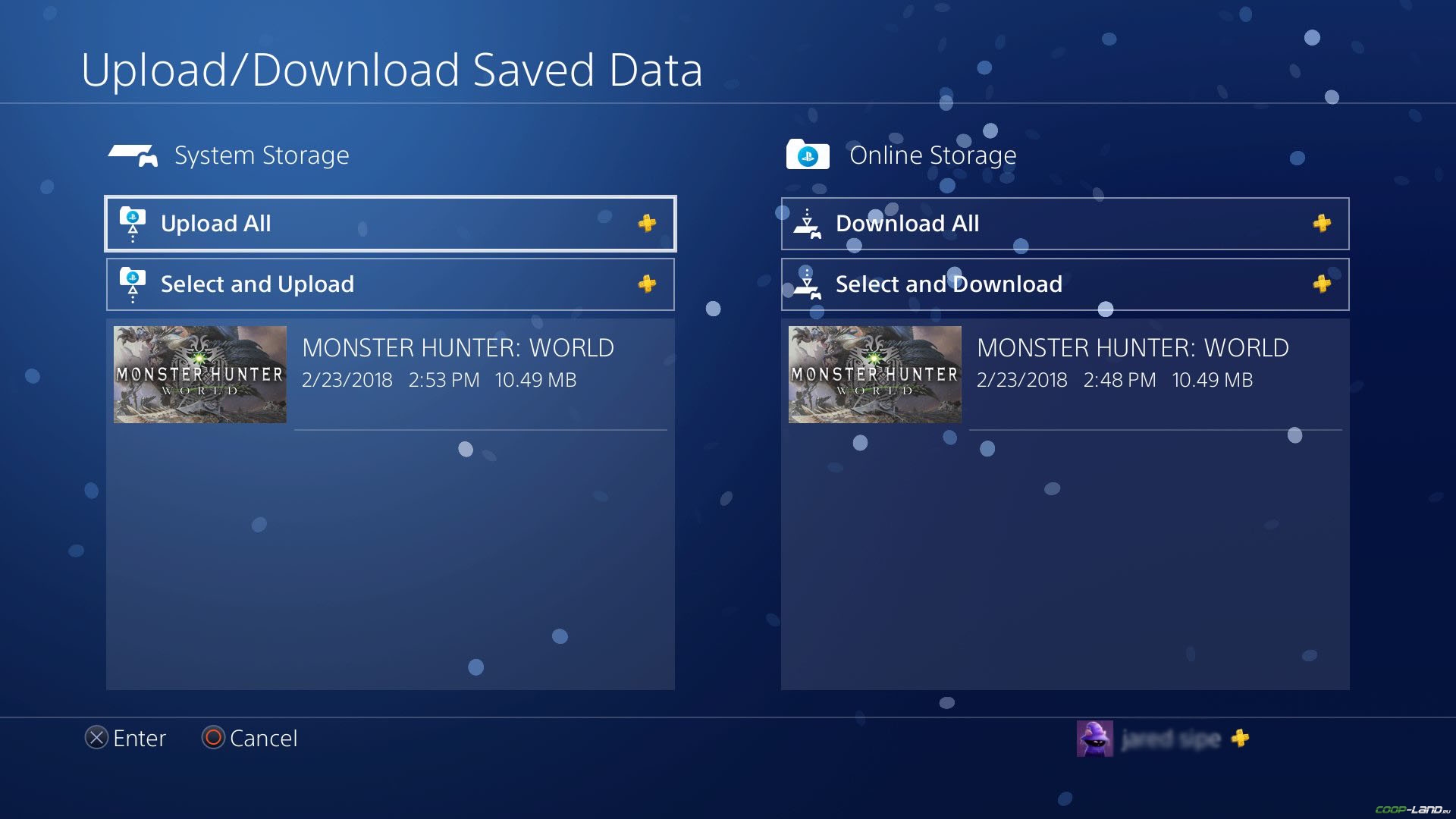Choose Select and Upload

pyautogui.click(x=390, y=284)
